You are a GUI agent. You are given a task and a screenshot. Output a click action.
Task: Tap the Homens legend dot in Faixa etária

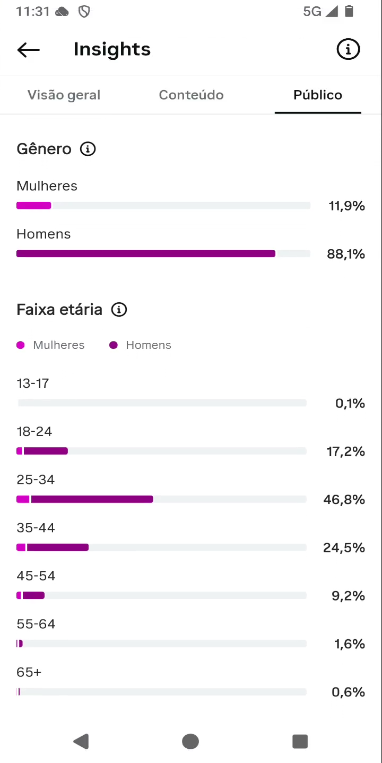click(113, 345)
